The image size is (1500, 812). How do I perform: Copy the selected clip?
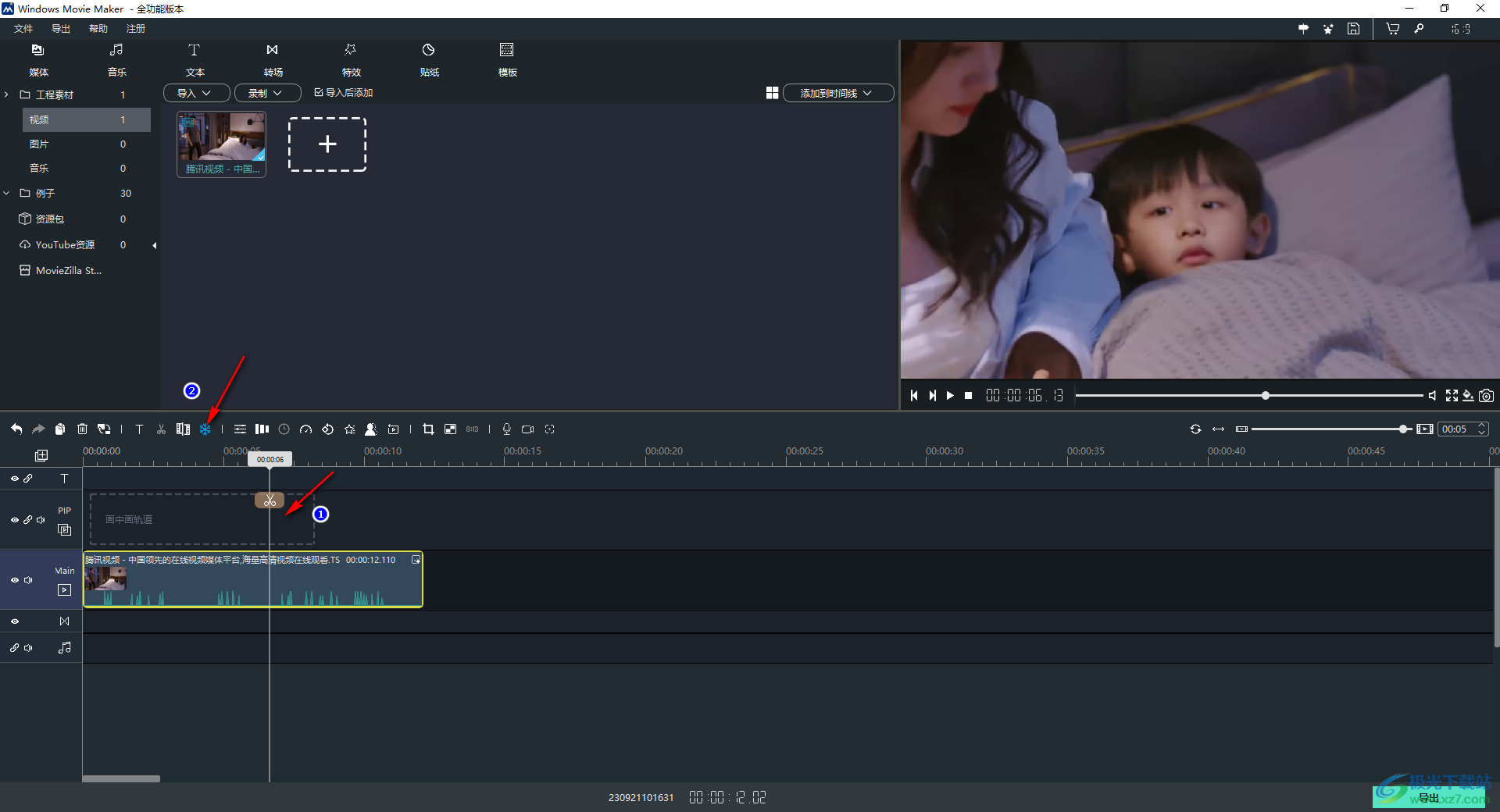(x=60, y=429)
